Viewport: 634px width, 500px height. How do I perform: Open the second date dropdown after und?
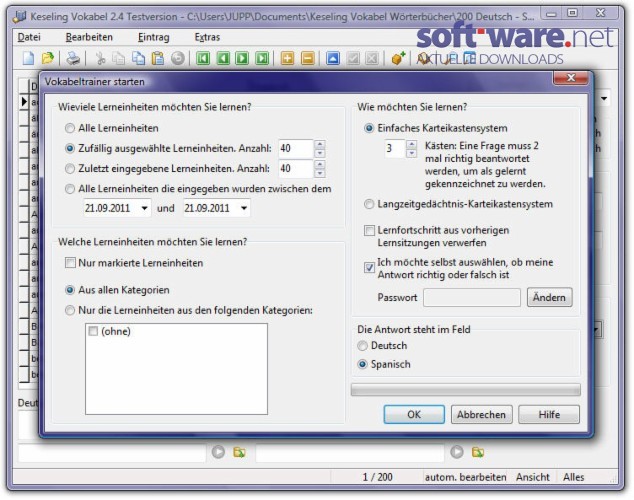(244, 208)
